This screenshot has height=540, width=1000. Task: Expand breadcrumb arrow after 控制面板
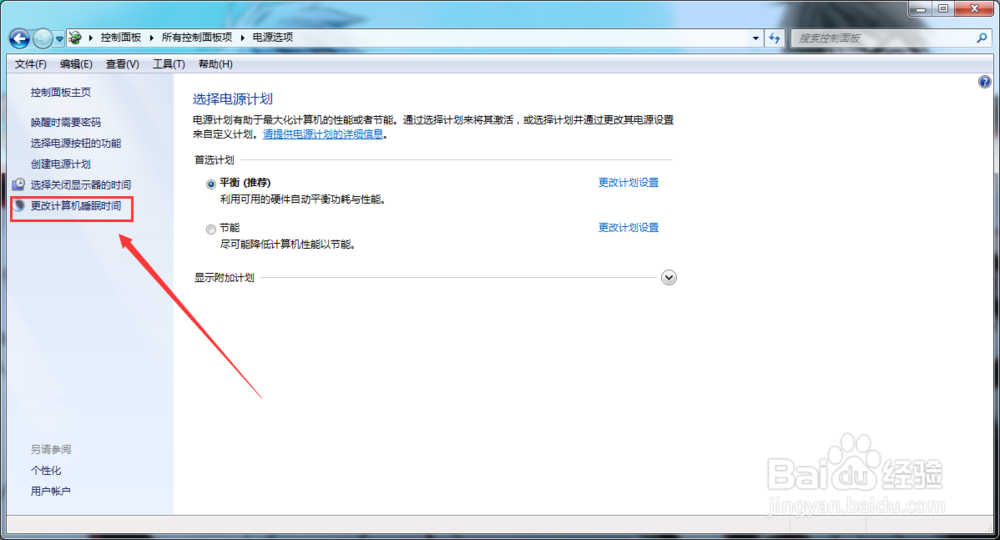151,38
